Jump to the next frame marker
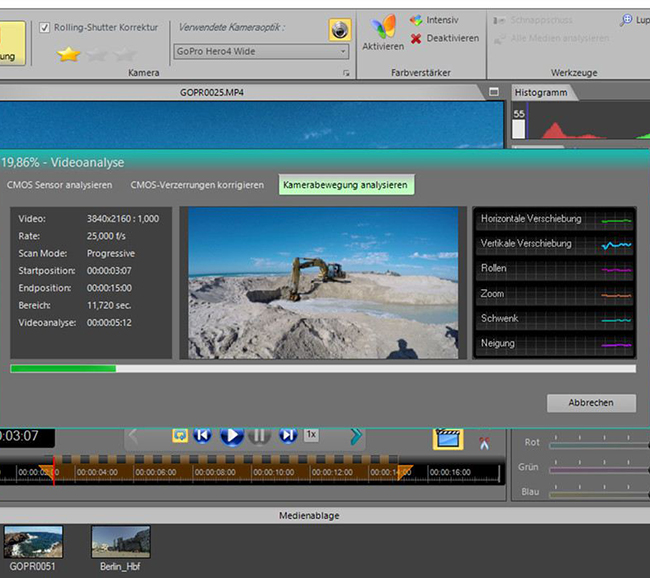The width and height of the screenshot is (650, 578). tap(288, 435)
